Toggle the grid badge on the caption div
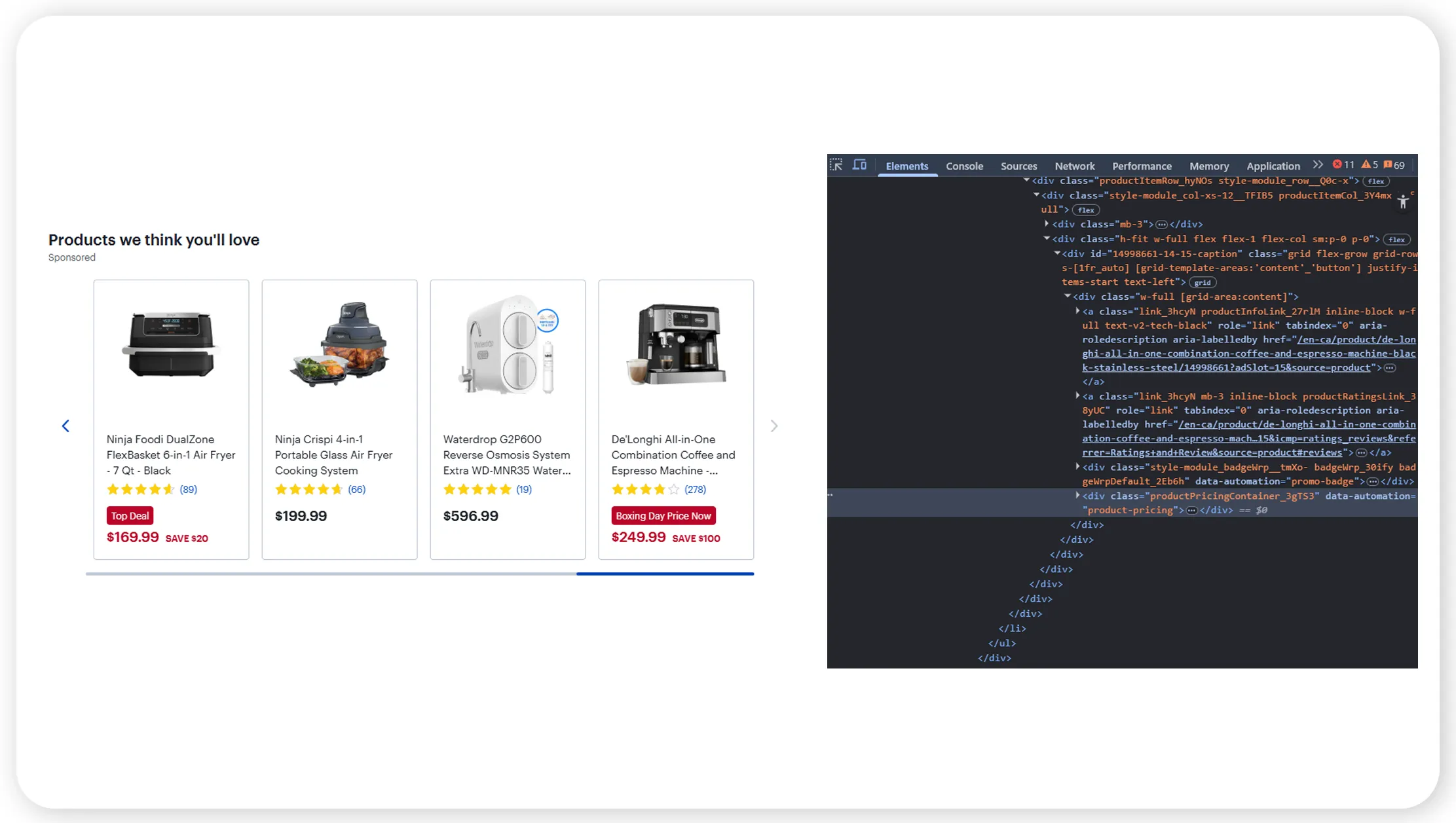 point(1203,282)
